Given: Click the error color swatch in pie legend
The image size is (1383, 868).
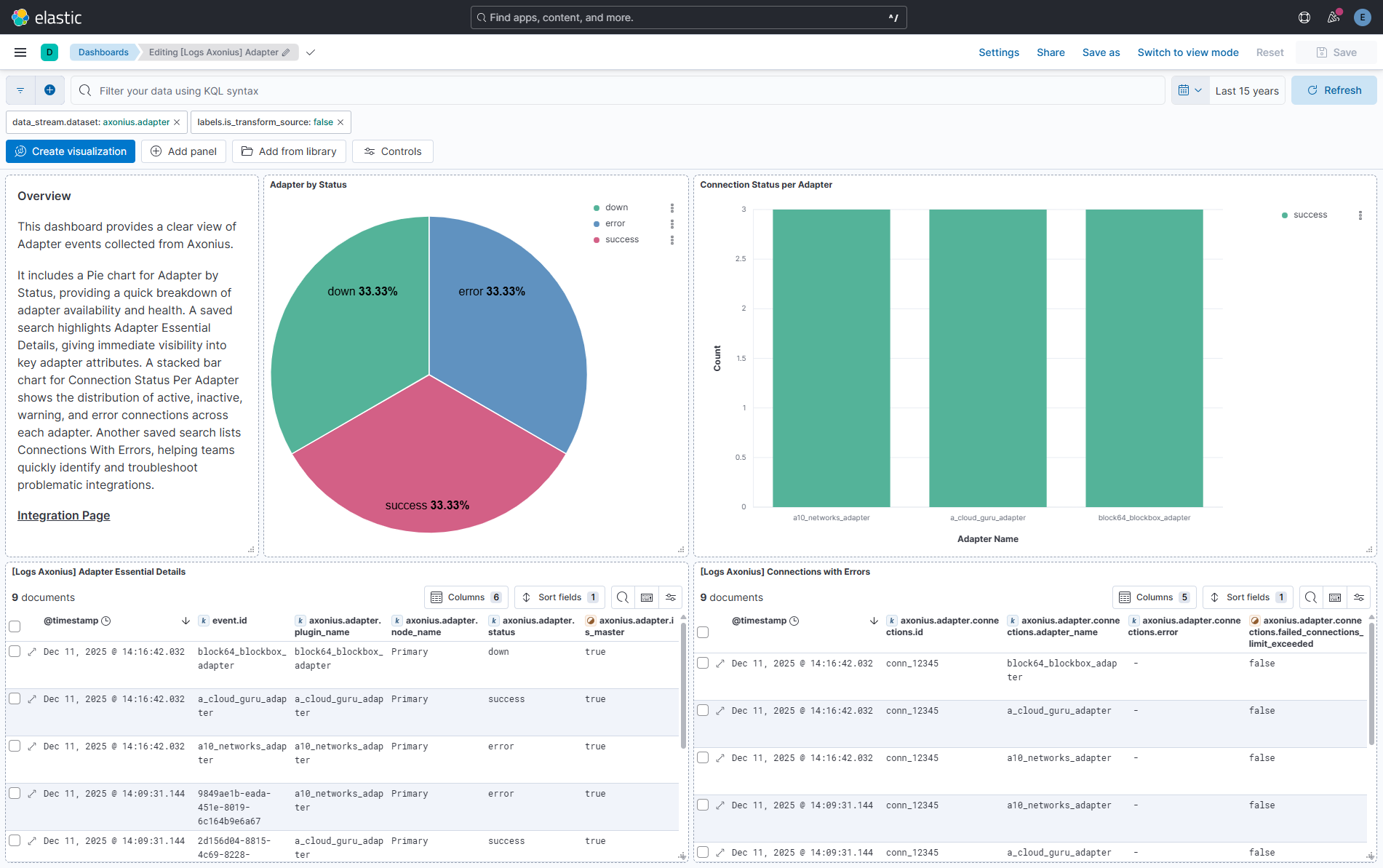Looking at the screenshot, I should point(597,224).
